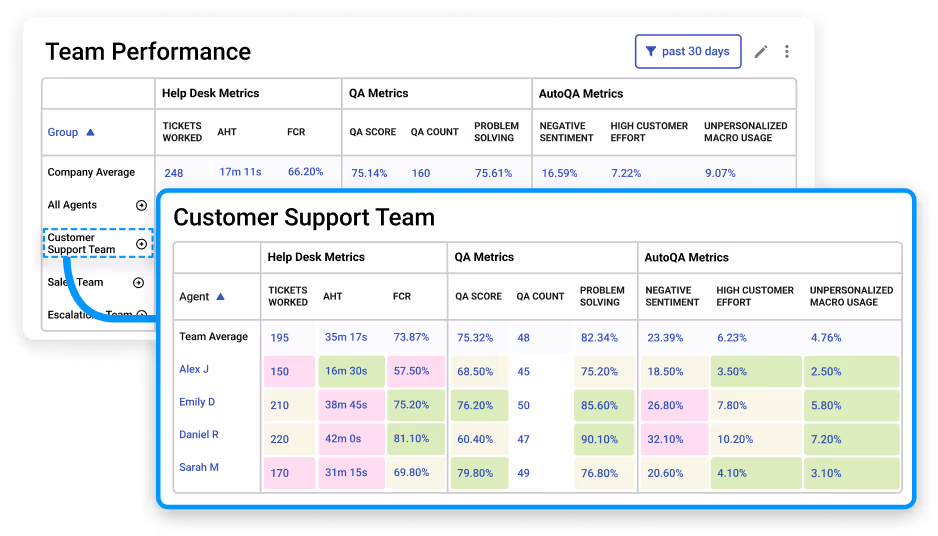Click AHT header in Customer Support table
This screenshot has width=938, height=536.
pyautogui.click(x=333, y=296)
